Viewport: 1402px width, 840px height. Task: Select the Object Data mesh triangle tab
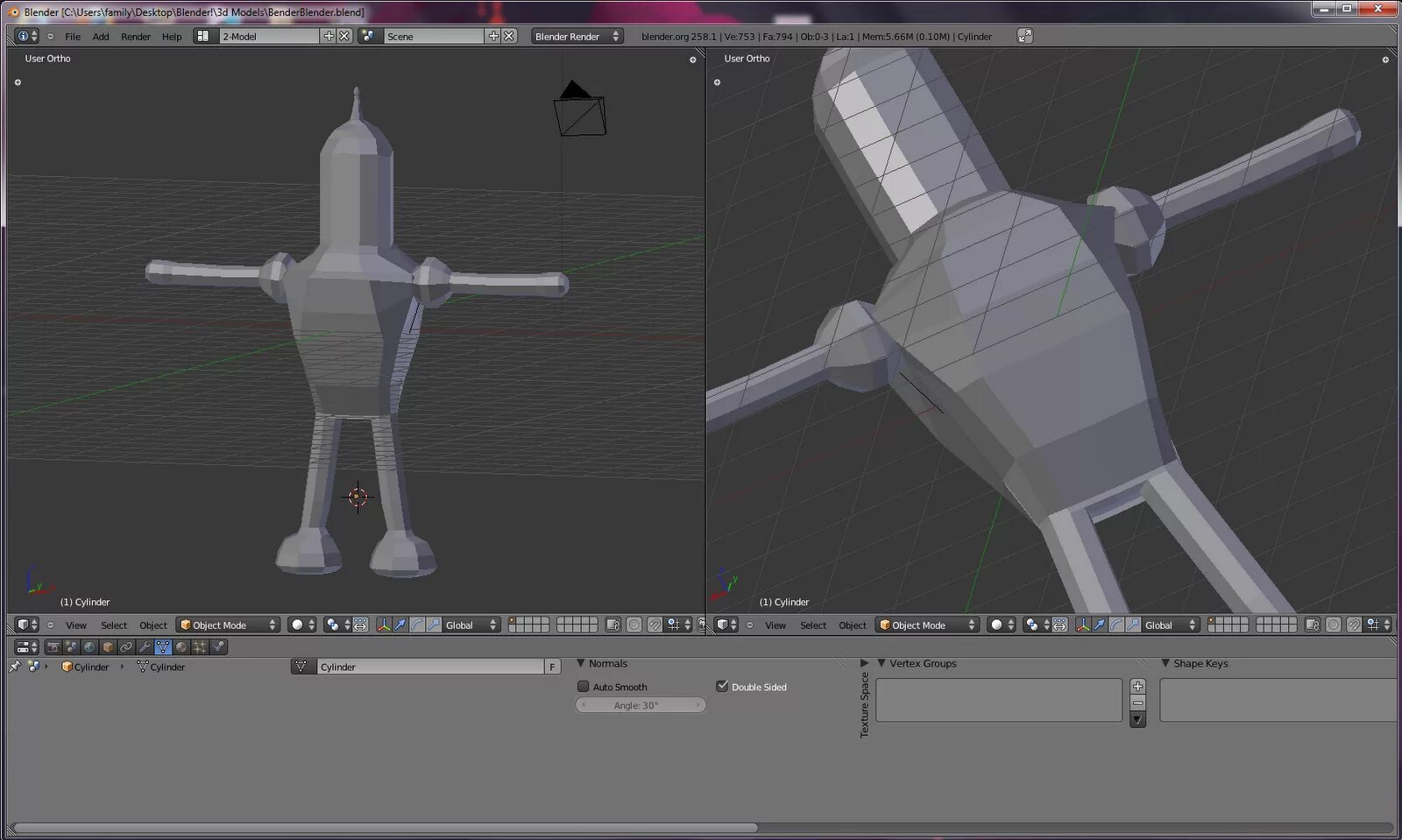(163, 646)
